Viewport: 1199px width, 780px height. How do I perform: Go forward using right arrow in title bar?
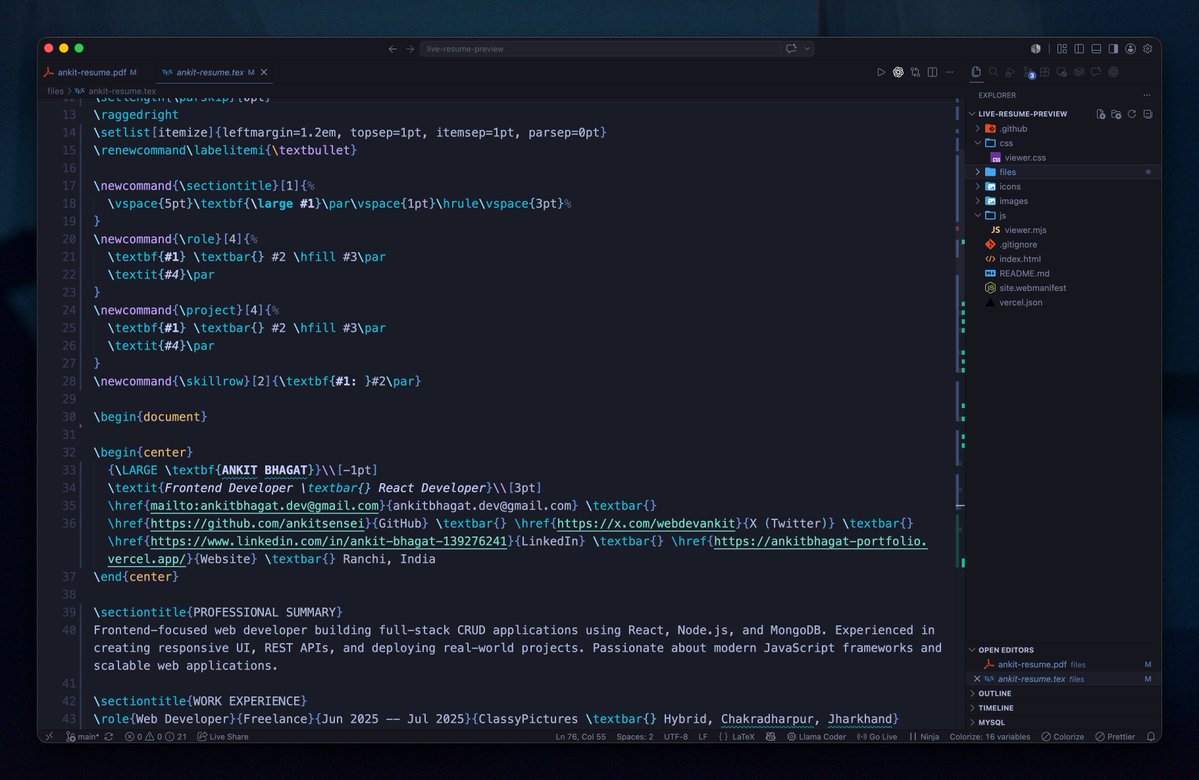click(x=410, y=48)
